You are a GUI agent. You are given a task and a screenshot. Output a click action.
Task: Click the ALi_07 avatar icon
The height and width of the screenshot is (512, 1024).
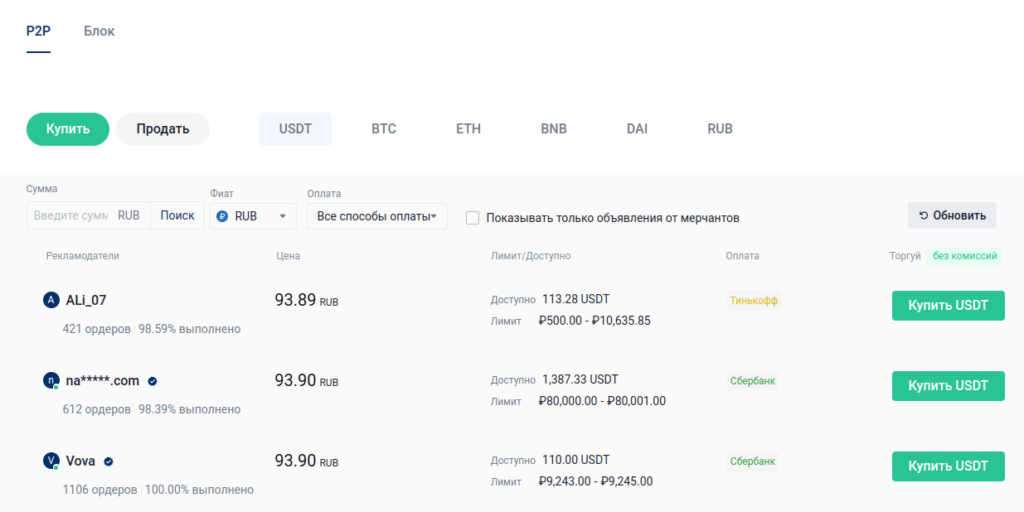(x=52, y=300)
